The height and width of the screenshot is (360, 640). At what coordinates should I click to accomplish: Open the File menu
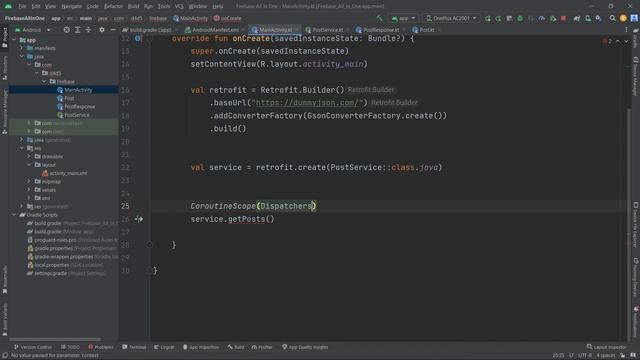pyautogui.click(x=22, y=7)
